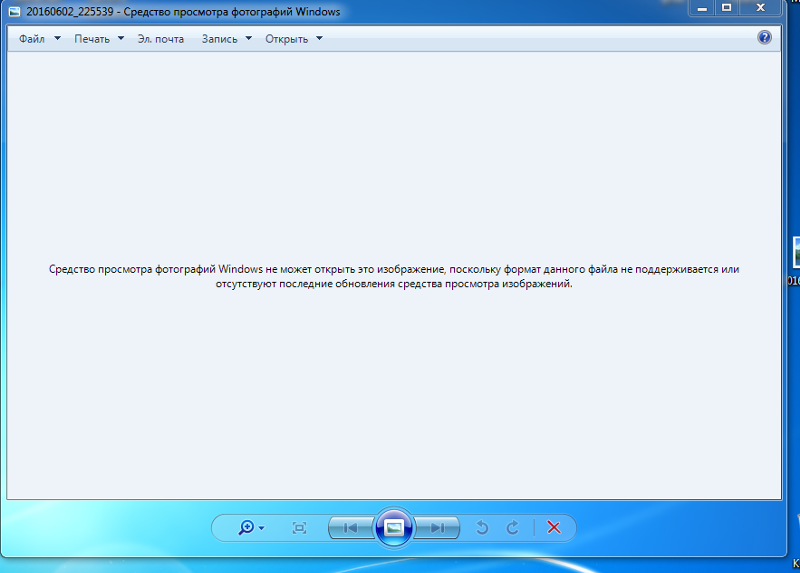
Task: Click the fit-to-window actual size icon
Action: point(299,528)
